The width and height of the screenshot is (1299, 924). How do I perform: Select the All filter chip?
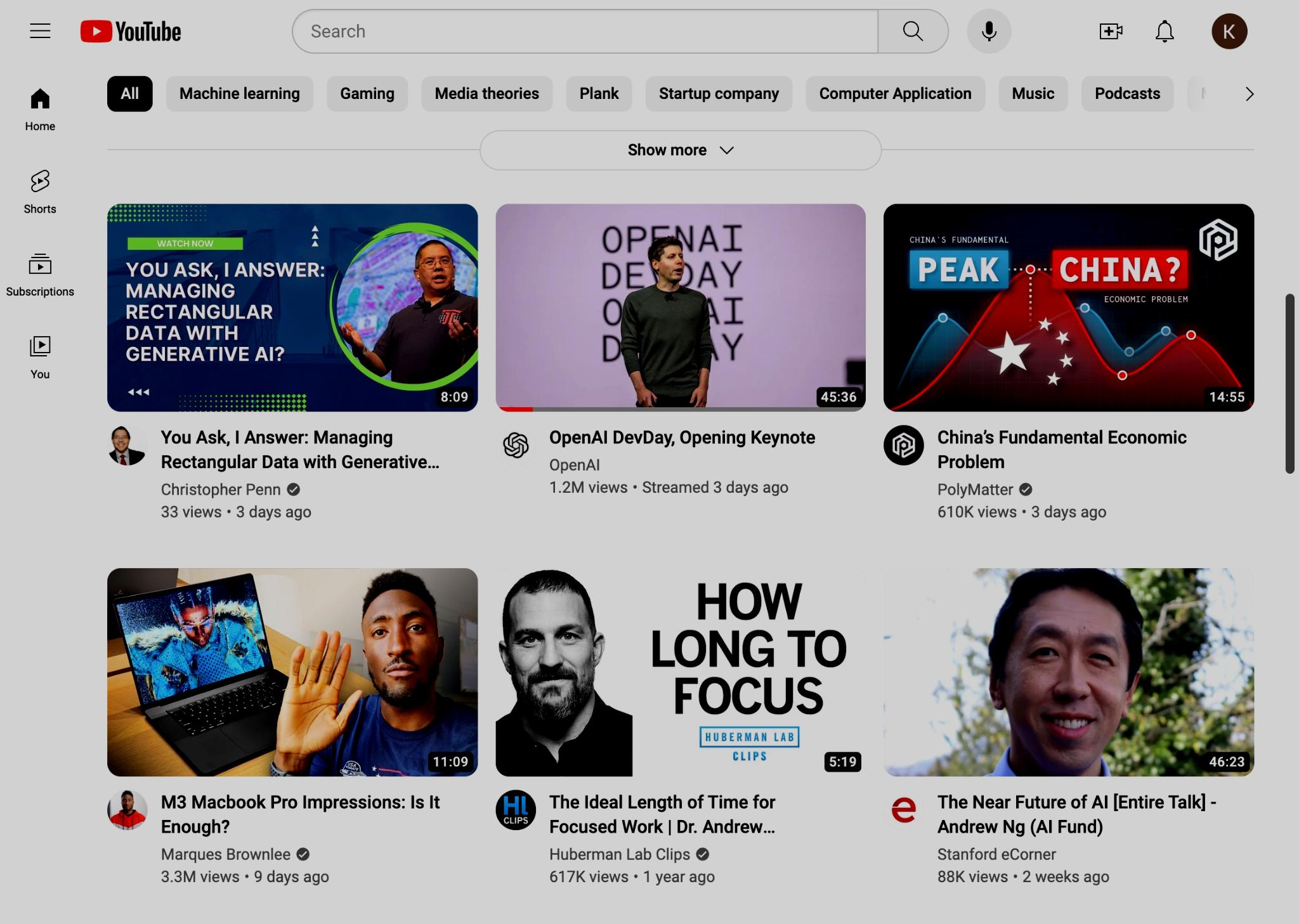click(130, 94)
